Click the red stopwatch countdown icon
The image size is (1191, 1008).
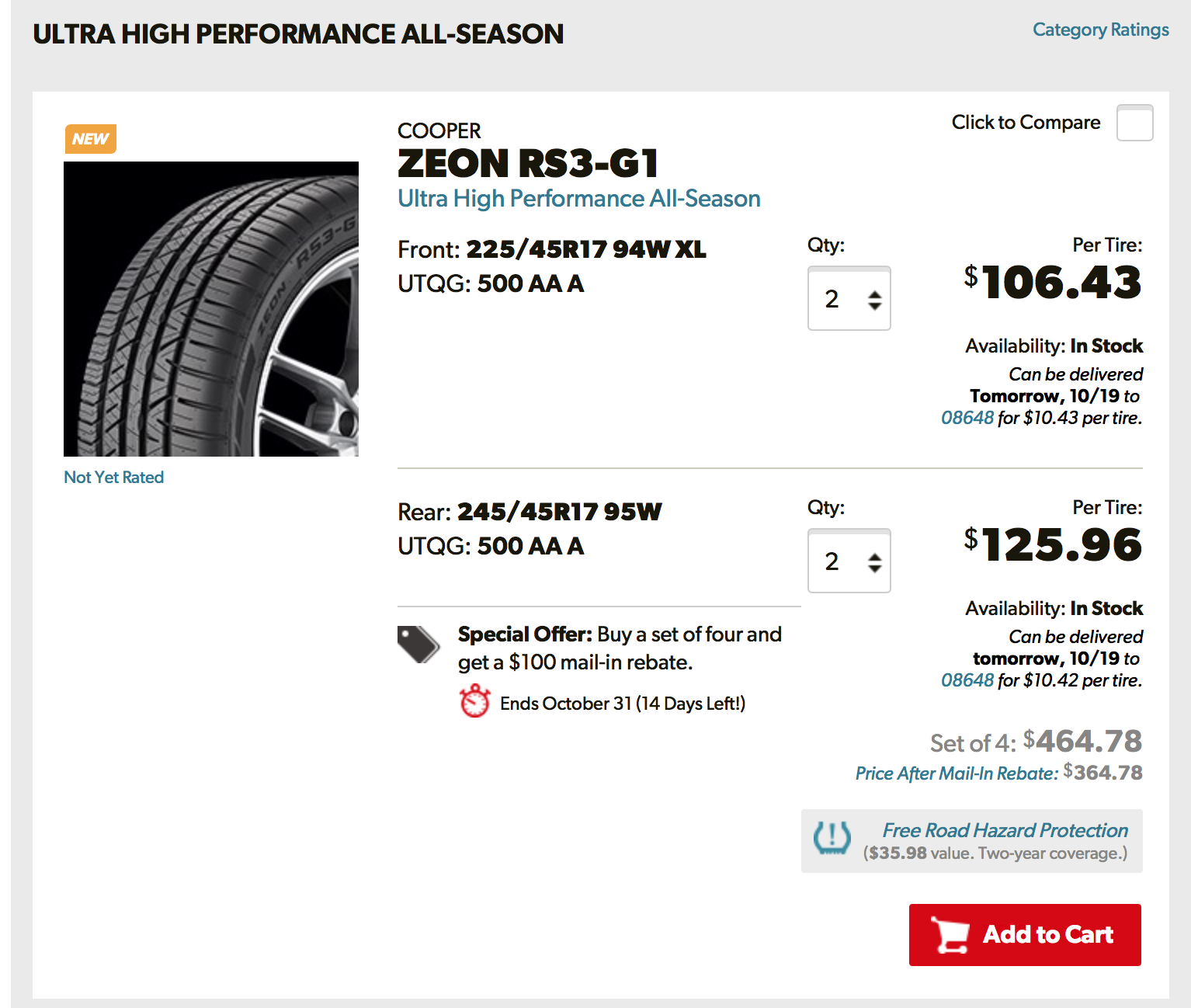(474, 700)
